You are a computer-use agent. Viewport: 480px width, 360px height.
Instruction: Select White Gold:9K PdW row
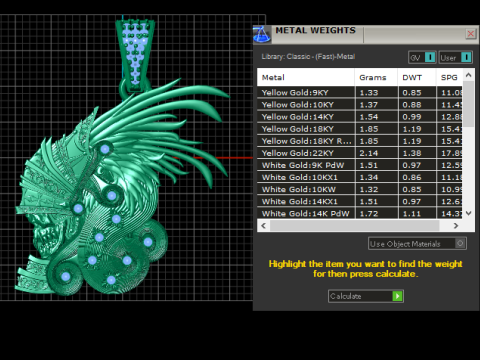(x=360, y=165)
